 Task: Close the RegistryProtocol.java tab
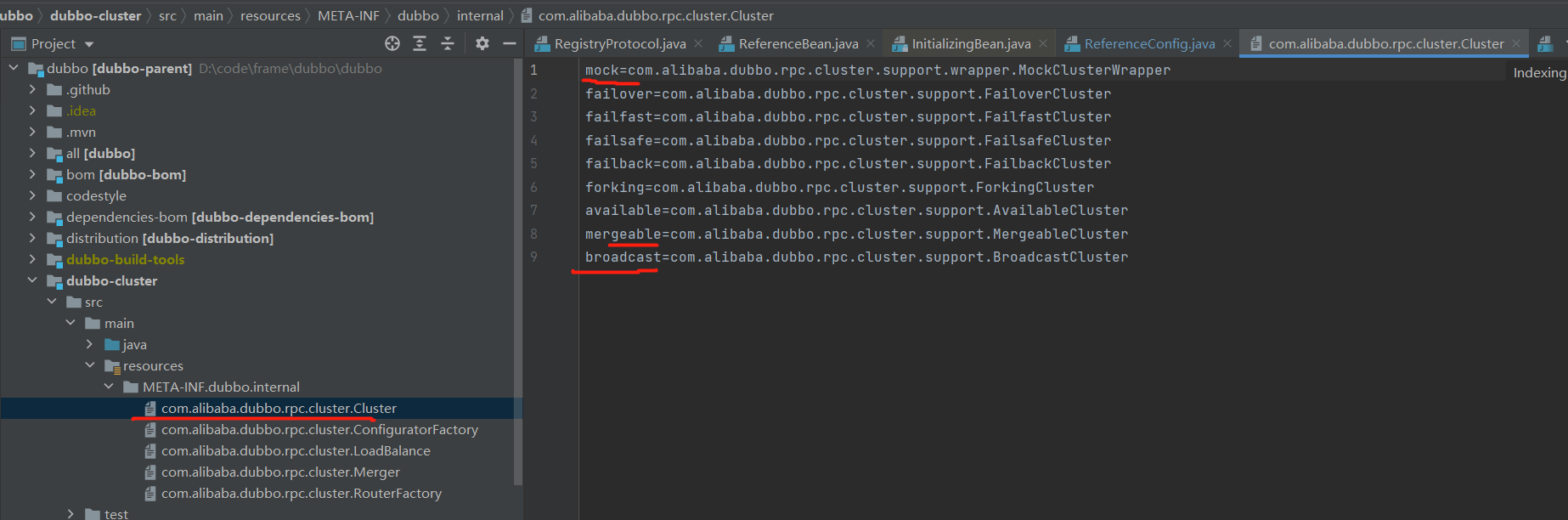pos(698,43)
